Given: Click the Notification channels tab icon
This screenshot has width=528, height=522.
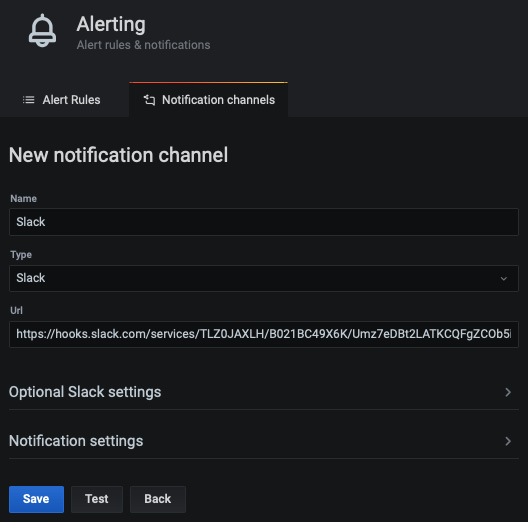Looking at the screenshot, I should click(150, 100).
